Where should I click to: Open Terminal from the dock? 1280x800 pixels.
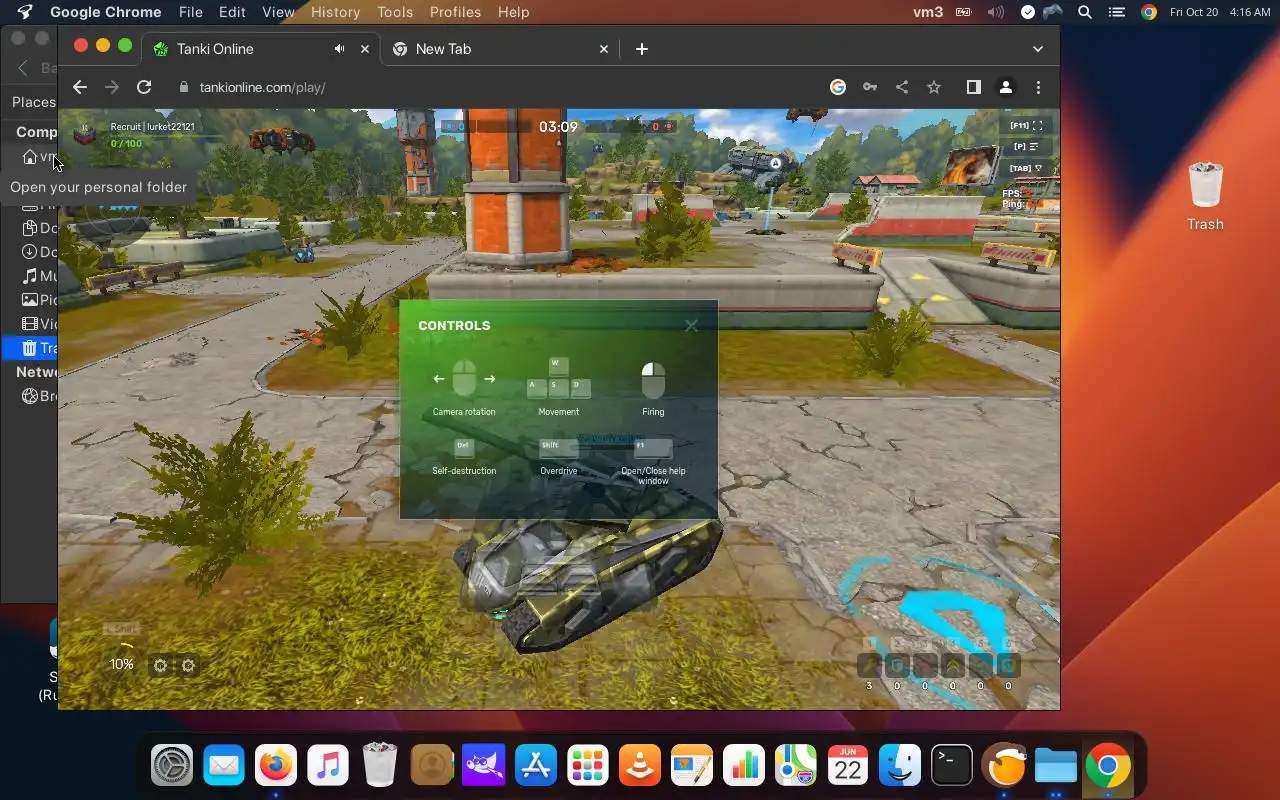tap(952, 767)
